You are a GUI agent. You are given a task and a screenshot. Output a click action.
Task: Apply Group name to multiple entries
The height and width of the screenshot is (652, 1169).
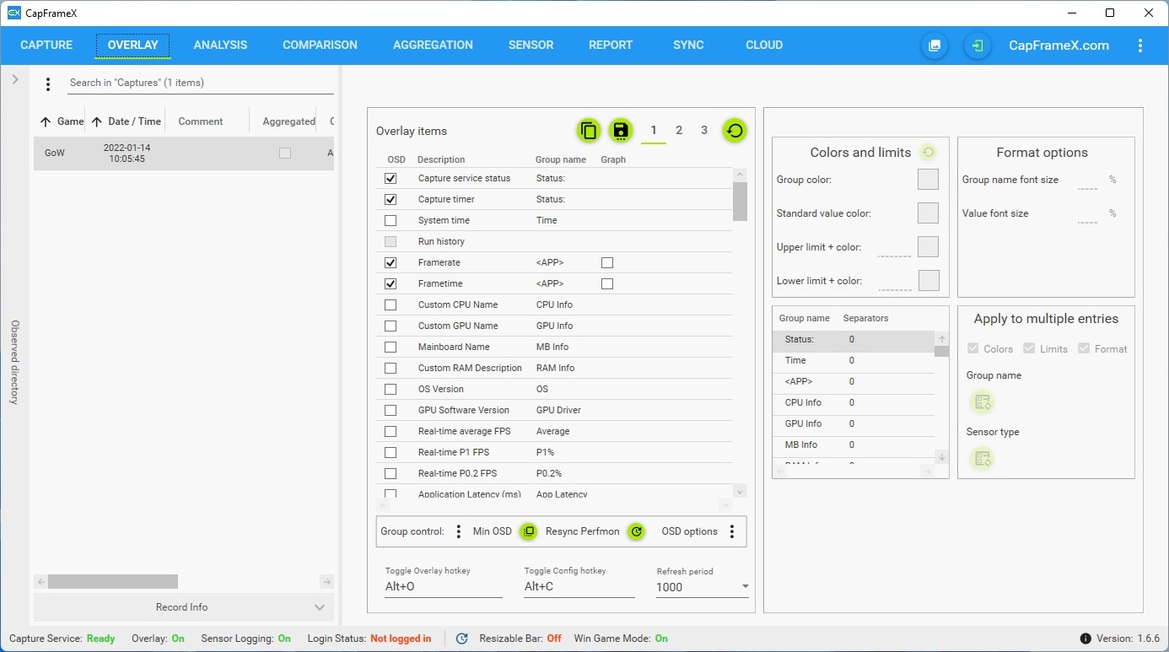(x=983, y=402)
